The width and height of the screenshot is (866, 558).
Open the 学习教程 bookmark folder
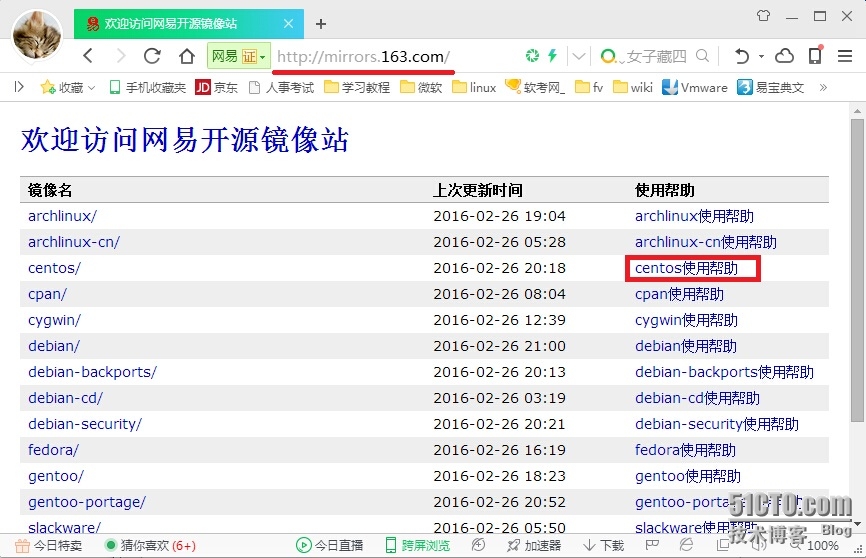tap(357, 87)
